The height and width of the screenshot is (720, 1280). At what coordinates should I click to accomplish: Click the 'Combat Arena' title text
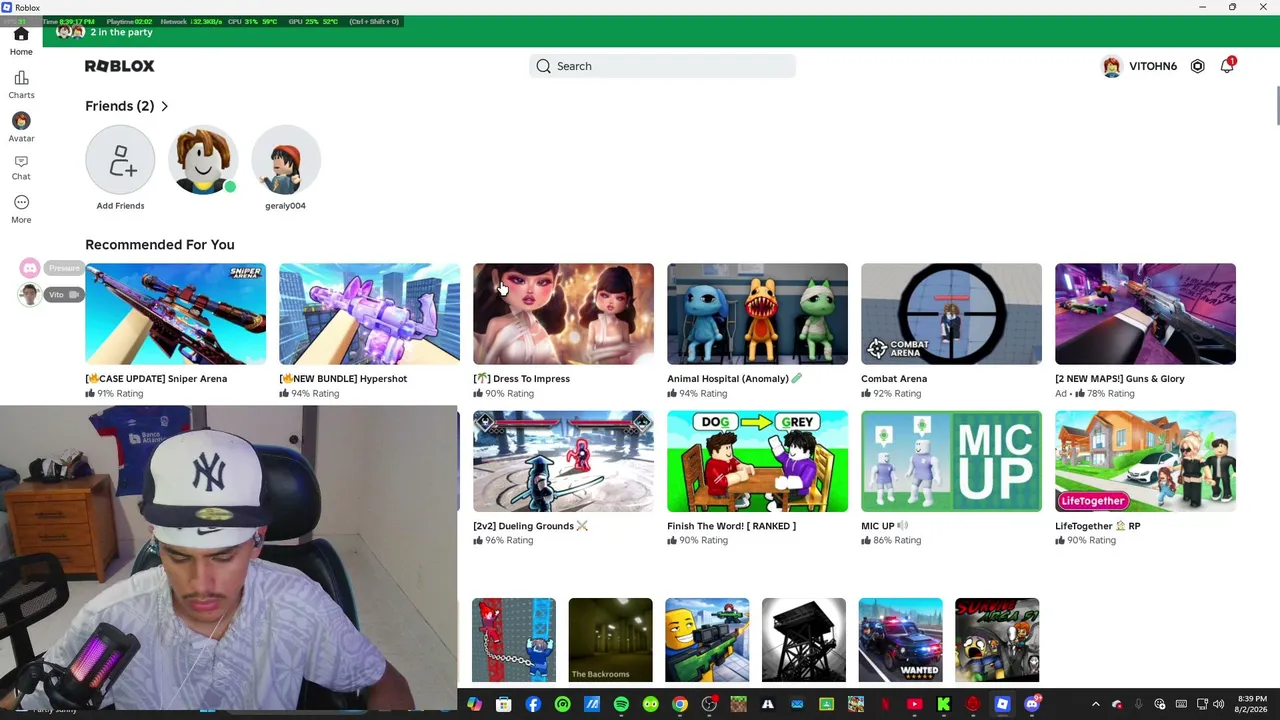click(894, 379)
